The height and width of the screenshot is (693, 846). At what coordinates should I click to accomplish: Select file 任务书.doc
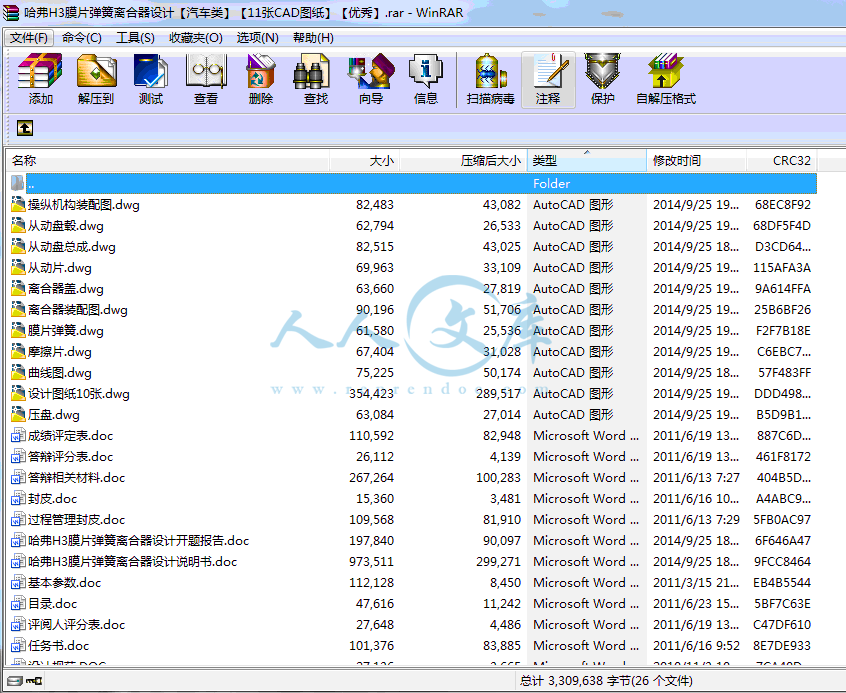tap(413, 646)
